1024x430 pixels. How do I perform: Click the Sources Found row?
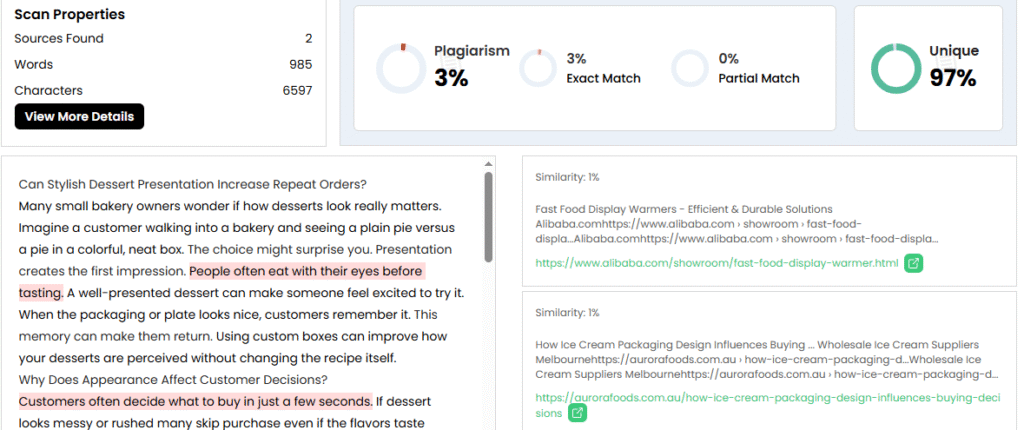pos(163,39)
